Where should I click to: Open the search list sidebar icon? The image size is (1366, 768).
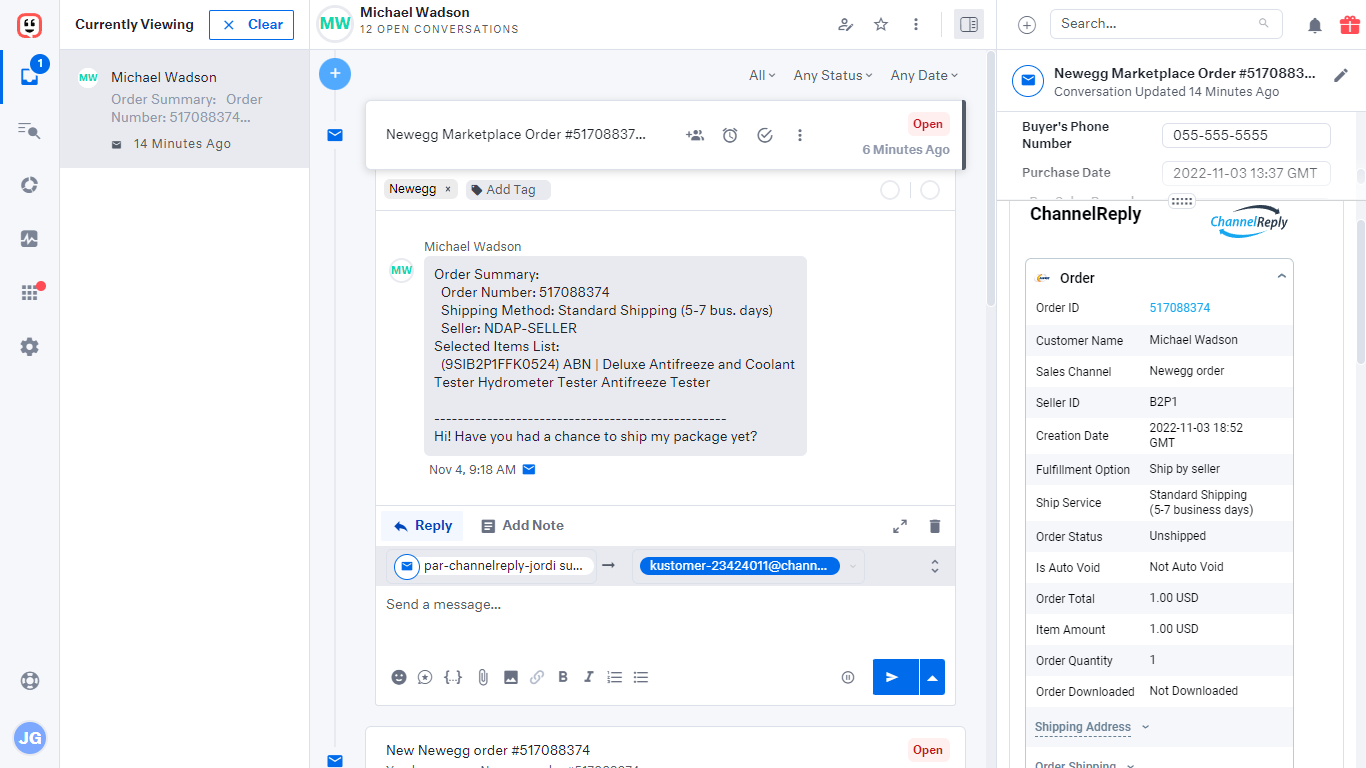click(x=29, y=130)
